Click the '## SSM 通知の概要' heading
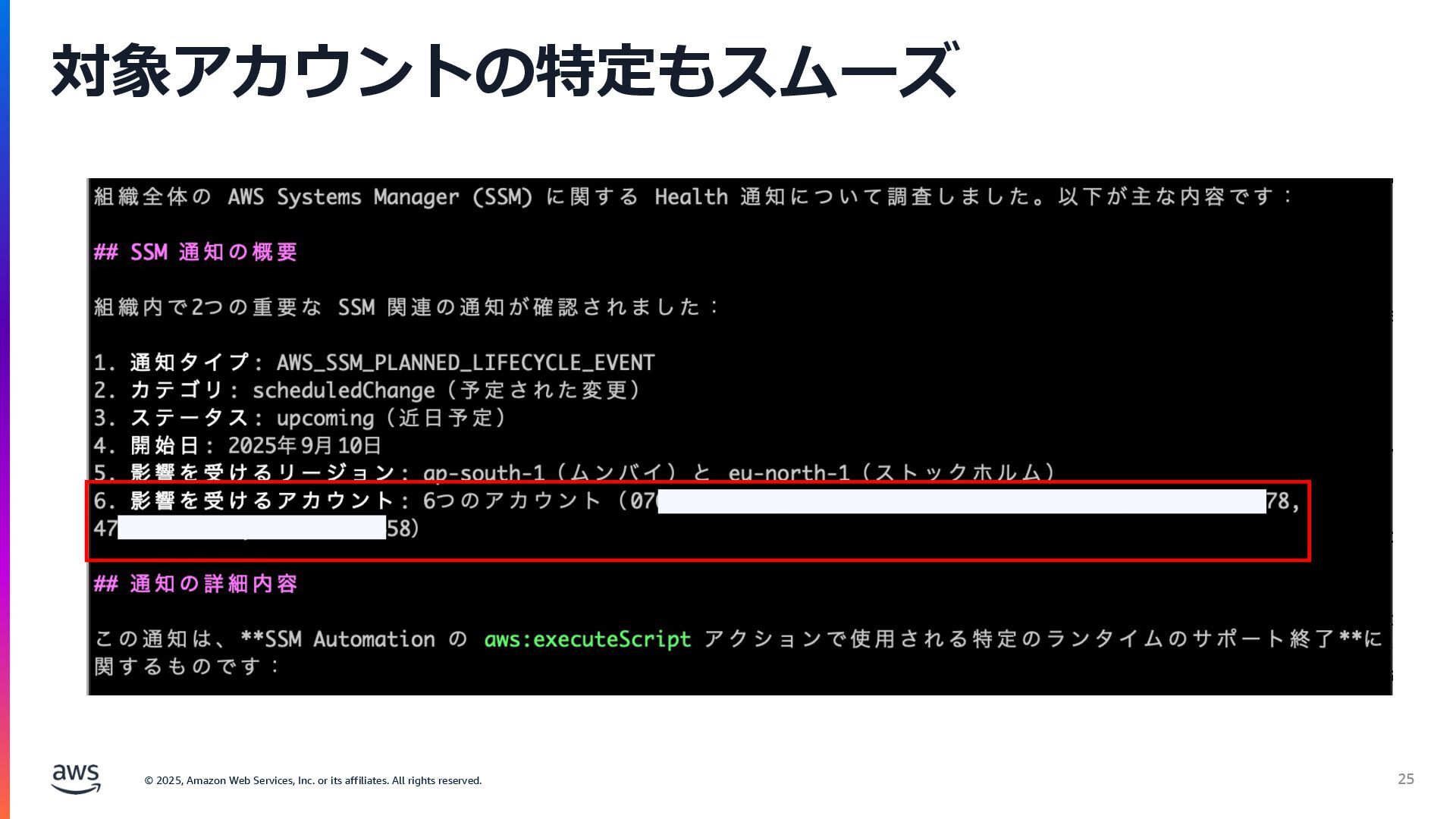 [196, 252]
